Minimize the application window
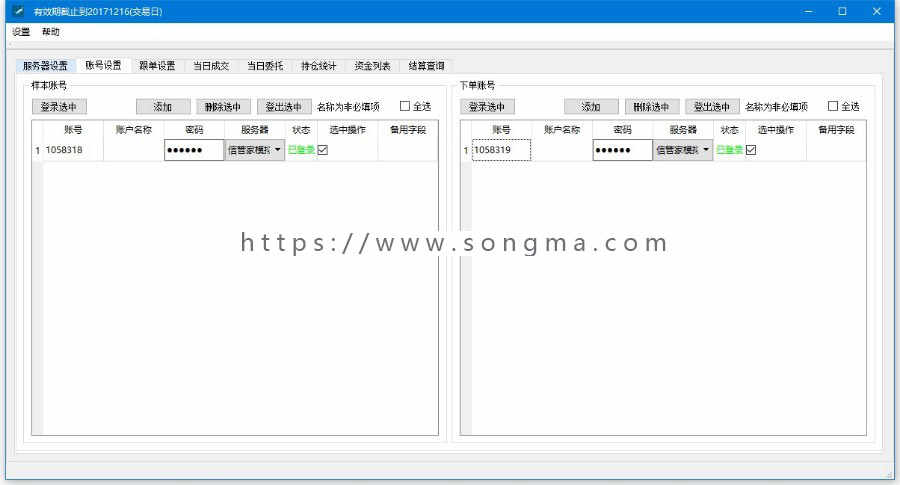The image size is (900, 485). tap(808, 11)
